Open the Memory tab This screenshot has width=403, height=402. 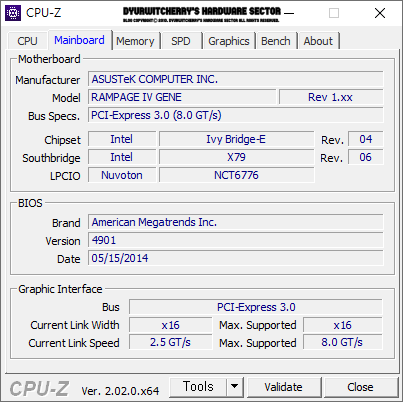(135, 41)
